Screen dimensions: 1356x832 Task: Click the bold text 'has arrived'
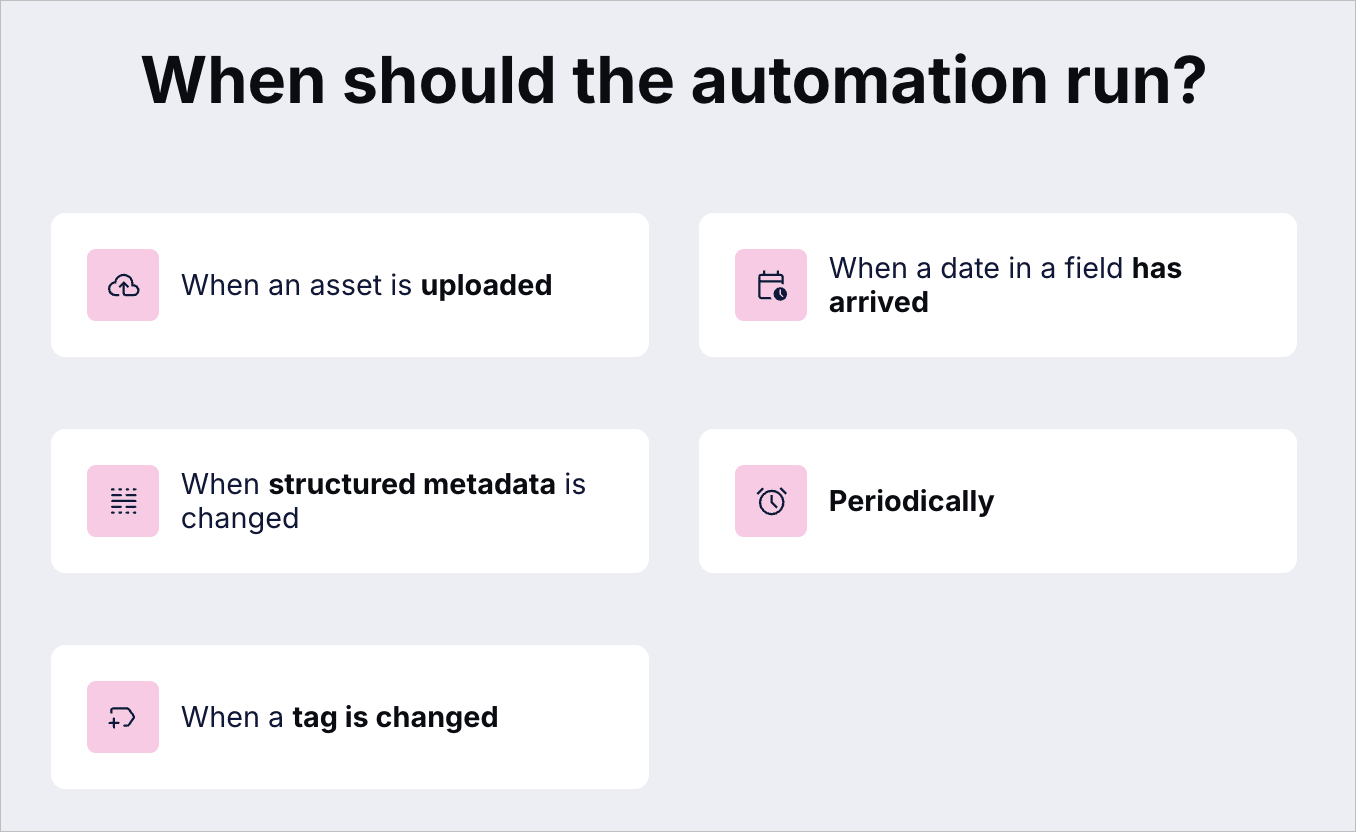click(x=1005, y=285)
